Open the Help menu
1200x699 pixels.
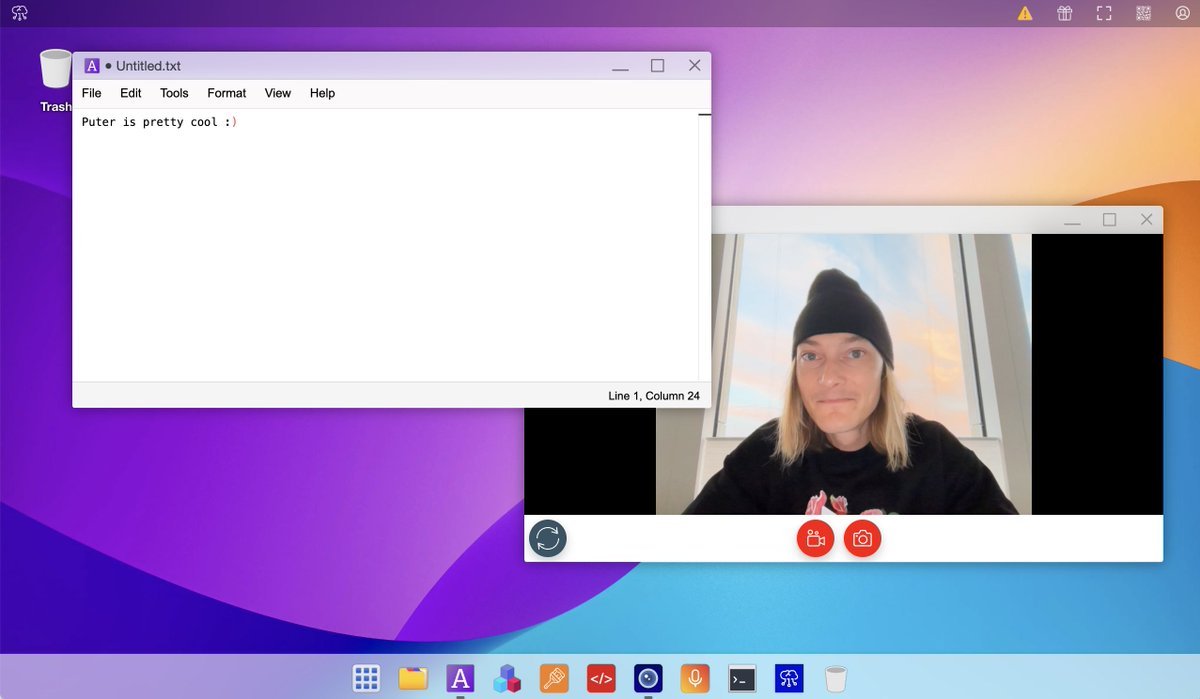322,93
